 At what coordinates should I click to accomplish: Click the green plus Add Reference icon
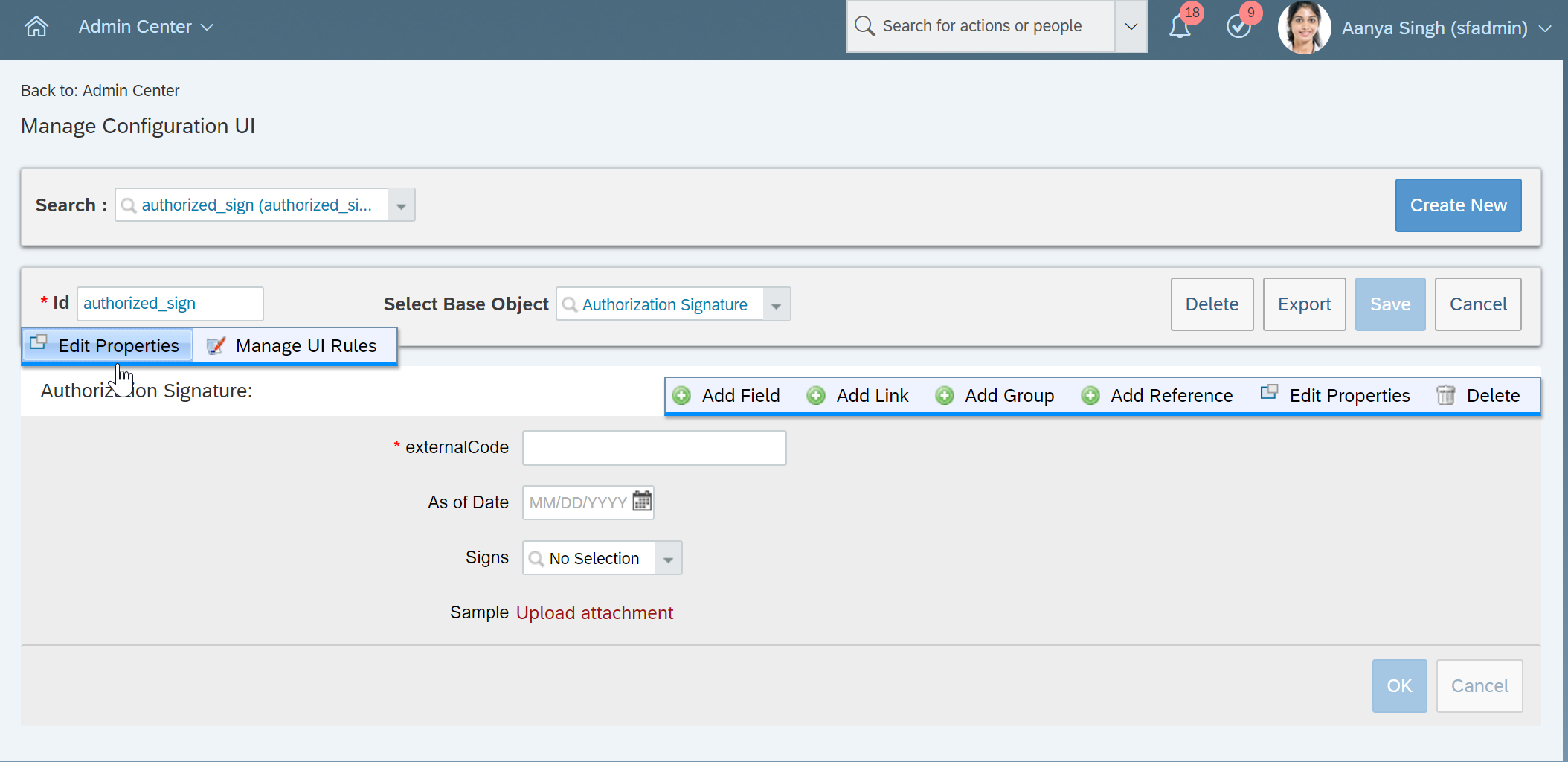1090,395
